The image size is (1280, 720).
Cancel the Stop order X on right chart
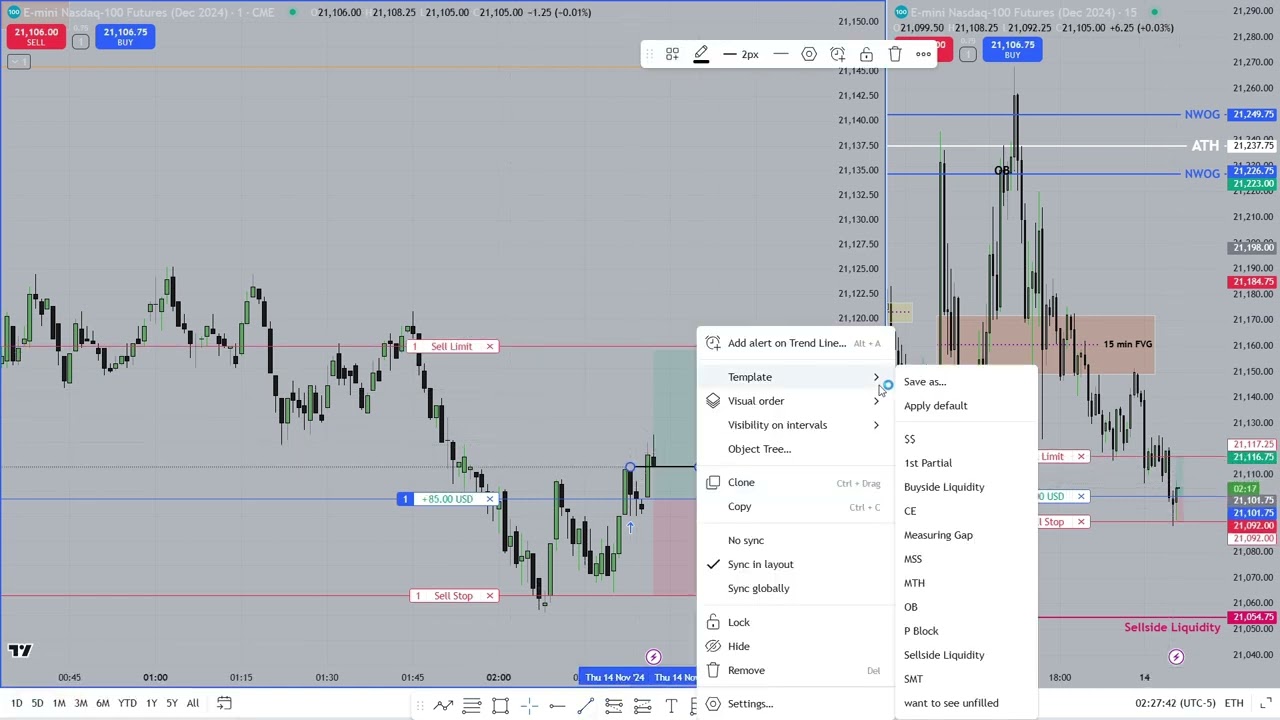pos(1081,522)
